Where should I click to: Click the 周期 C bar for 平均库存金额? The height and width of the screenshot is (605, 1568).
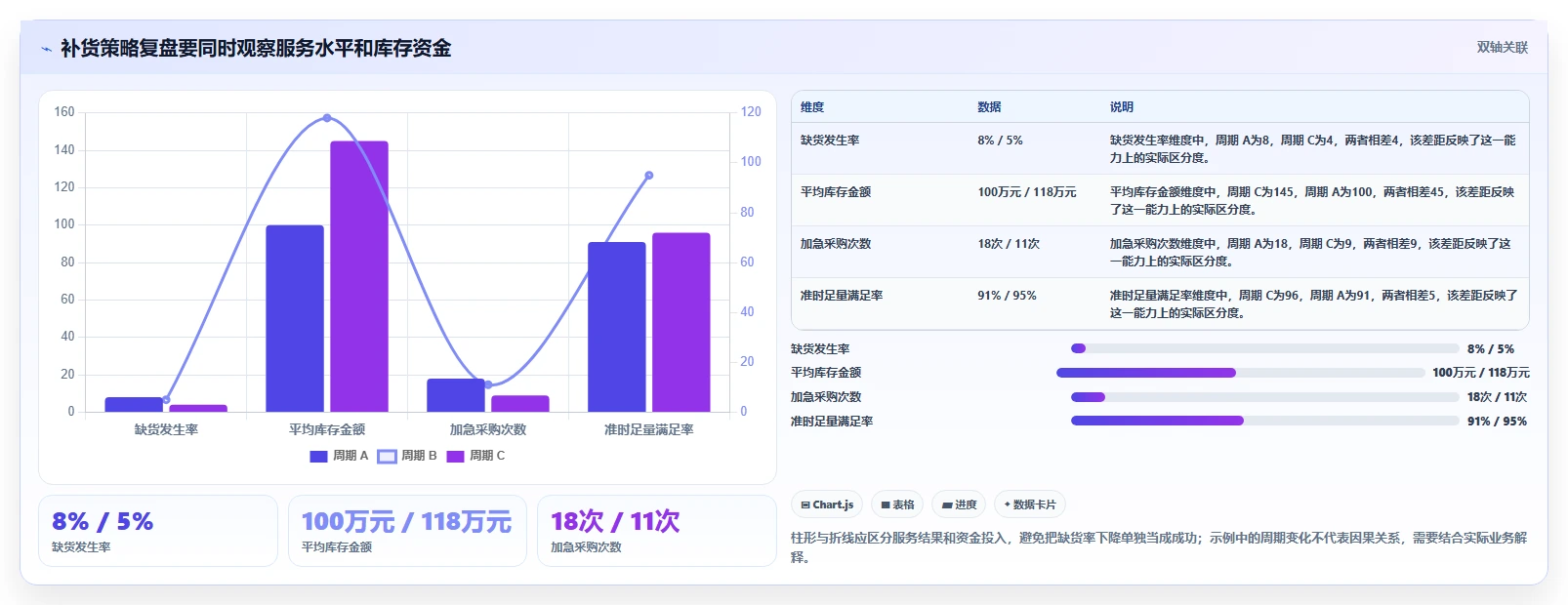(359, 276)
